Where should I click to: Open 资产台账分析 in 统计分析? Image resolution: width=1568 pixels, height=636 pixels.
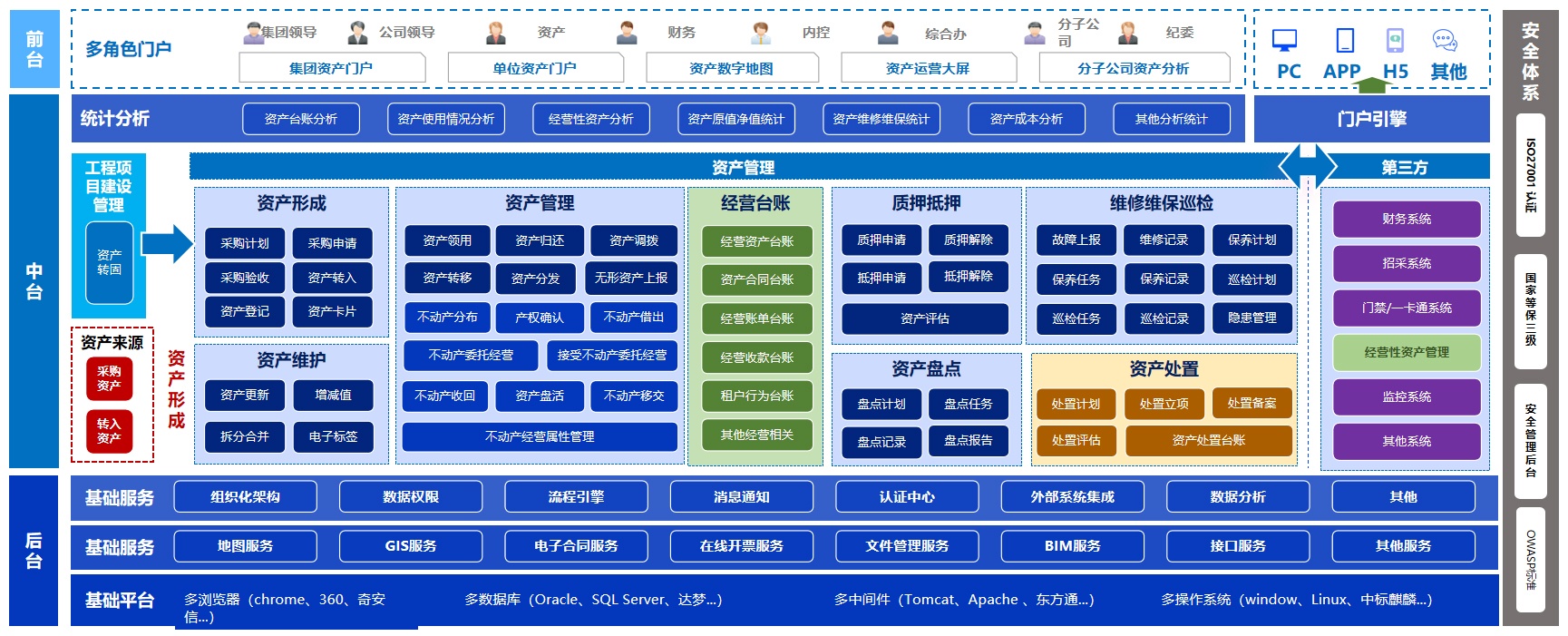300,119
